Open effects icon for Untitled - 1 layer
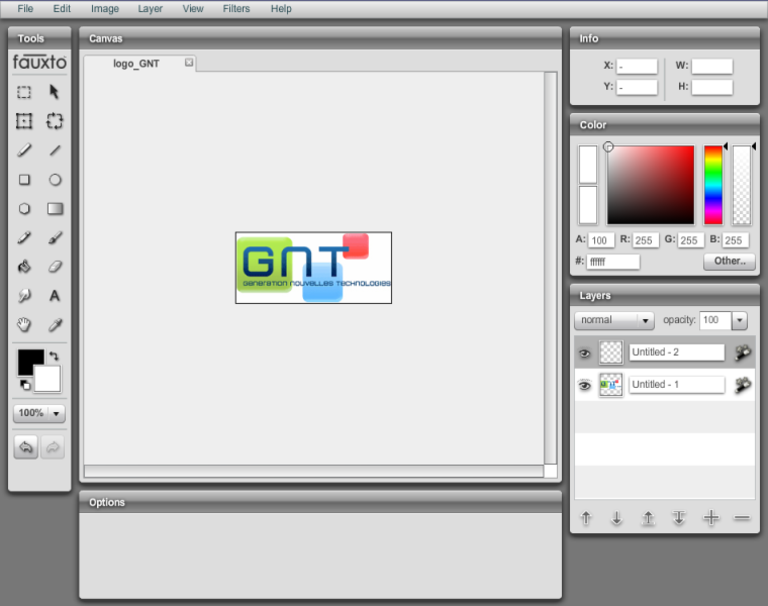 pyautogui.click(x=743, y=385)
